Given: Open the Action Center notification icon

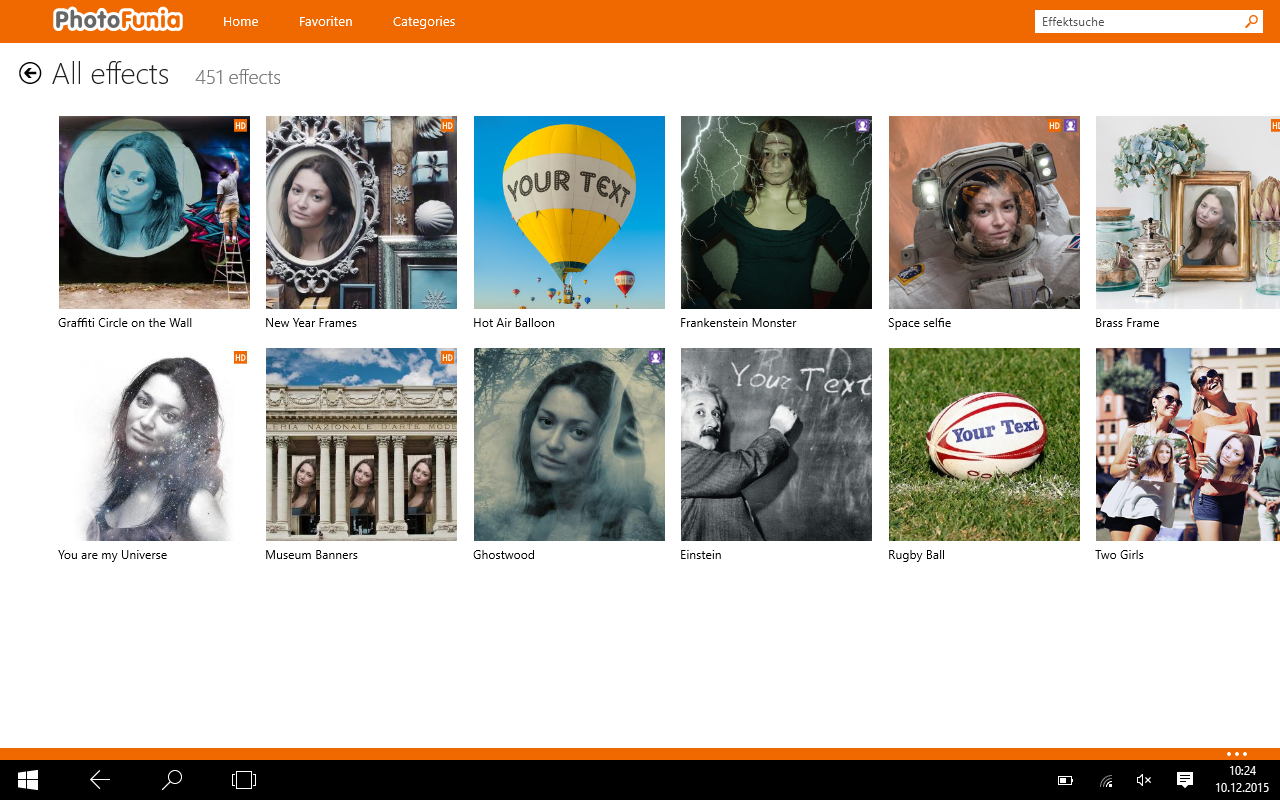Looking at the screenshot, I should pos(1185,779).
